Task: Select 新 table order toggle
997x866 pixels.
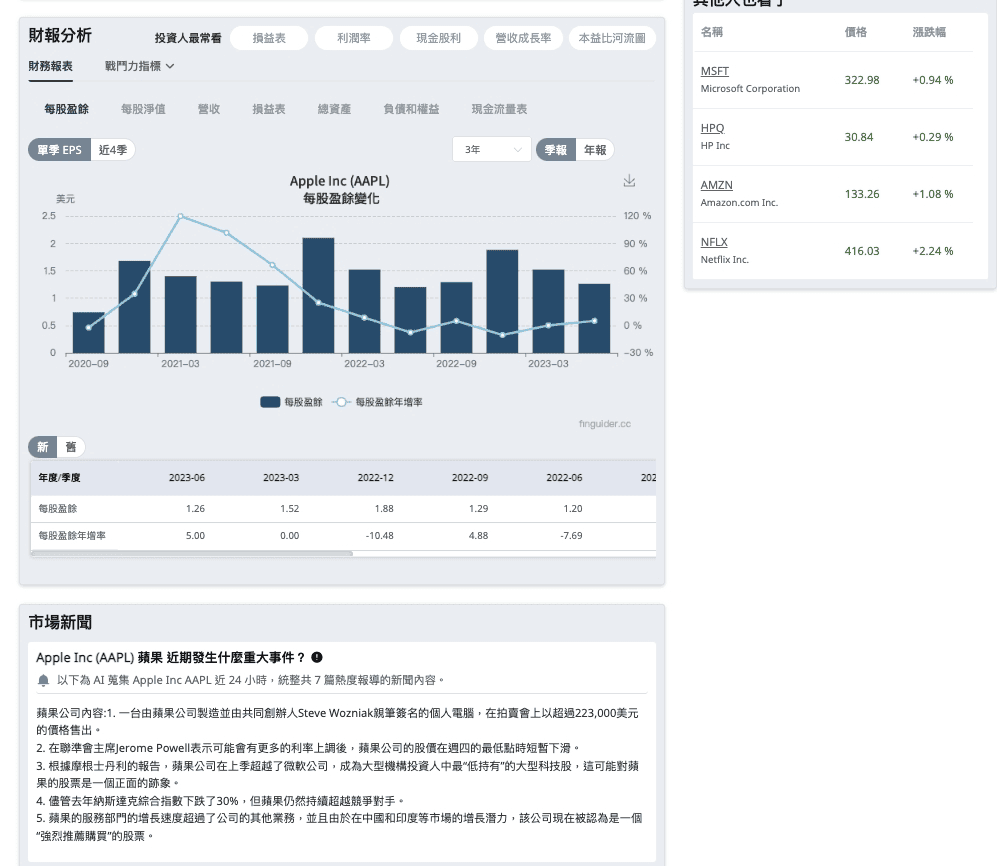Action: click(x=43, y=447)
